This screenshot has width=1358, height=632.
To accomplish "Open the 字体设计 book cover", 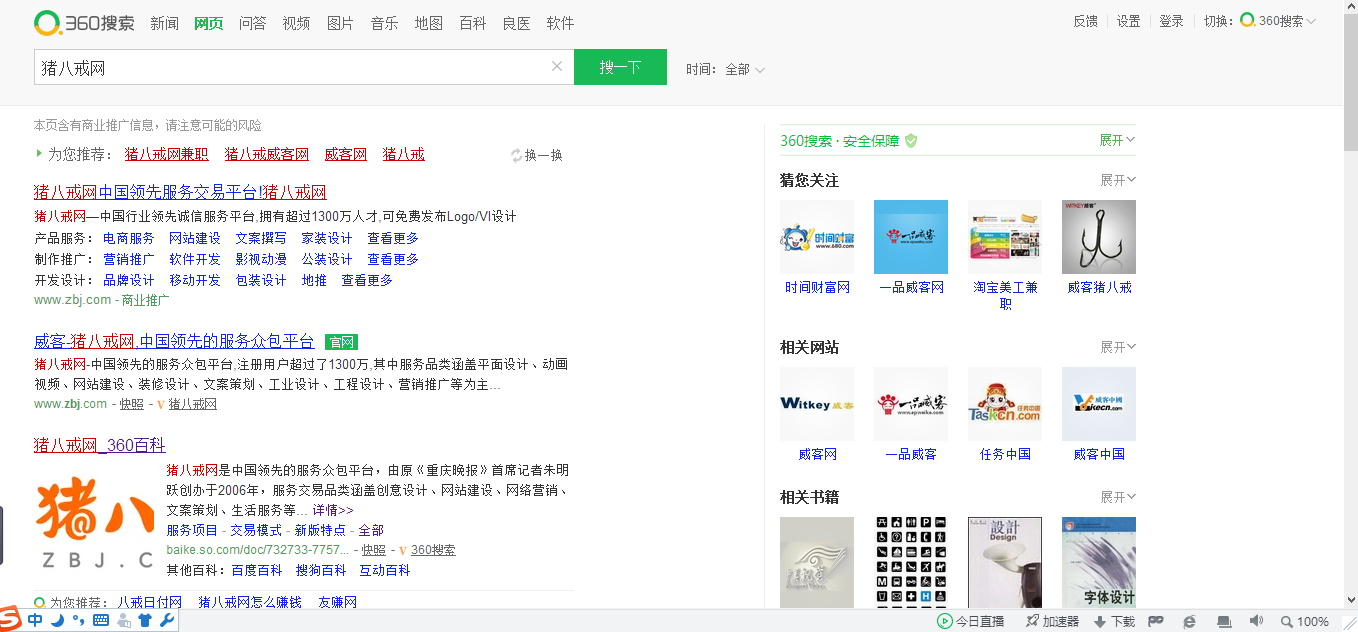I will pyautogui.click(x=1099, y=562).
